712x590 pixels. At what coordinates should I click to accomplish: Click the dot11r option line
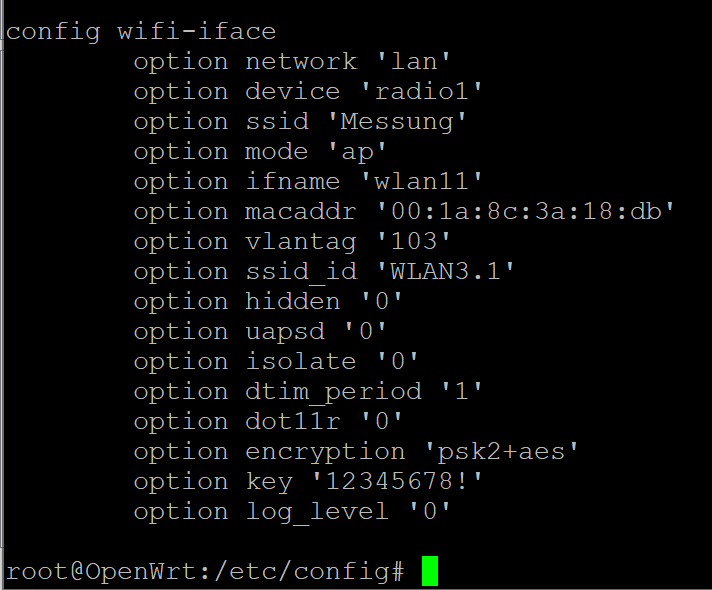(268, 421)
